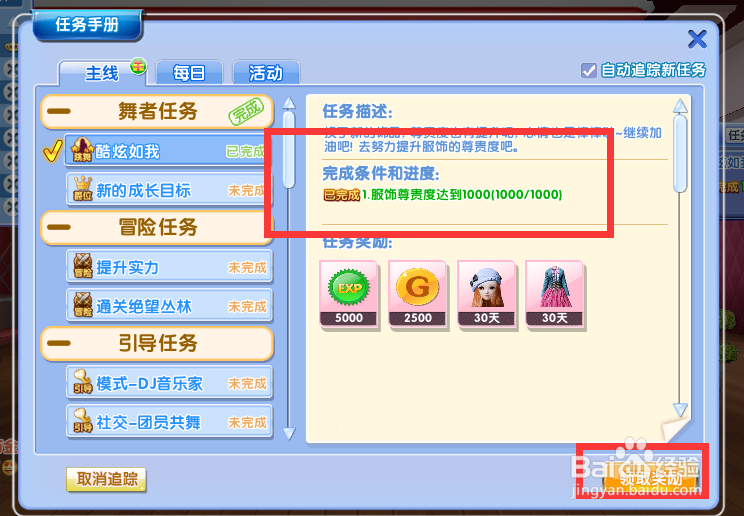Viewport: 744px width, 516px height.
Task: Collapse the 舞者任务 category
Action: (x=59, y=112)
